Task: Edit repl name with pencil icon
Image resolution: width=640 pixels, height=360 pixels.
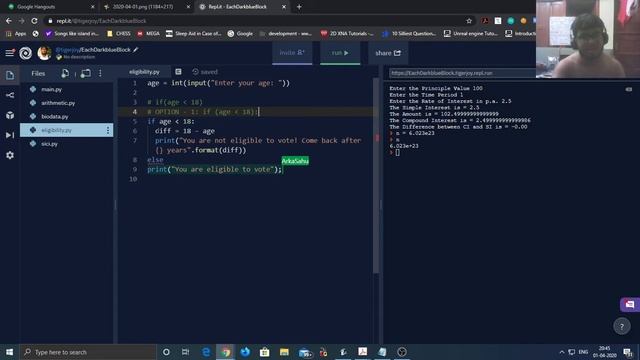Action: pos(136,49)
